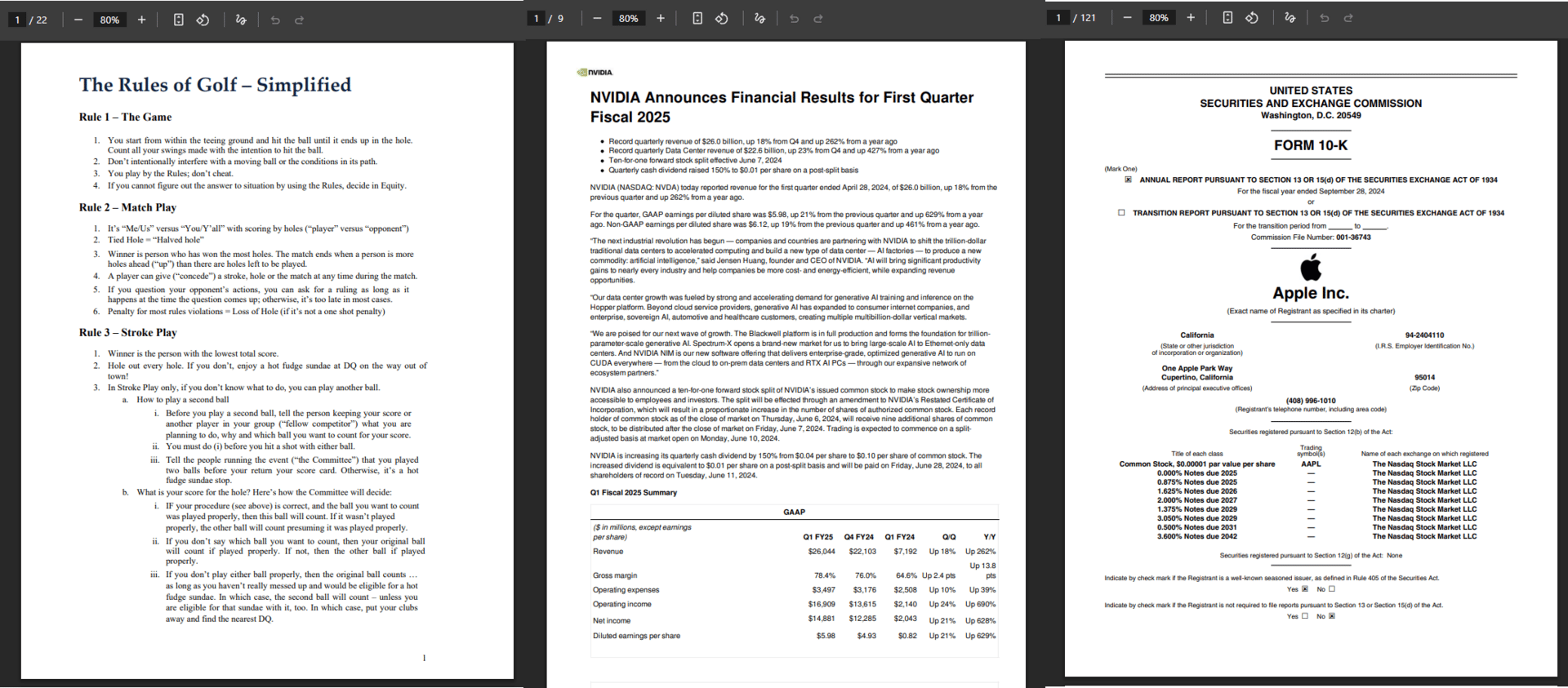Click the 'Rule 3 – Stroke Play' heading

128,332
